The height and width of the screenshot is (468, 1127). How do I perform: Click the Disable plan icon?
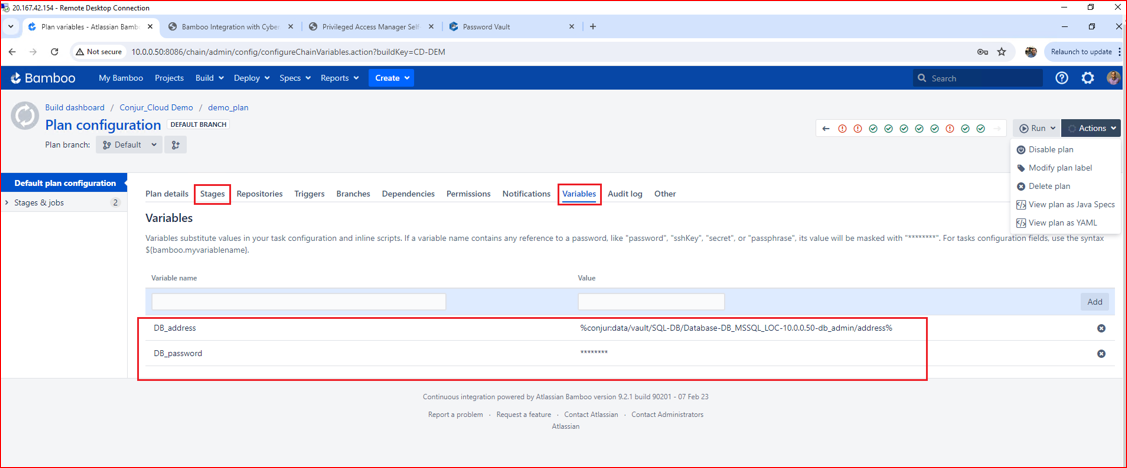tap(1021, 150)
